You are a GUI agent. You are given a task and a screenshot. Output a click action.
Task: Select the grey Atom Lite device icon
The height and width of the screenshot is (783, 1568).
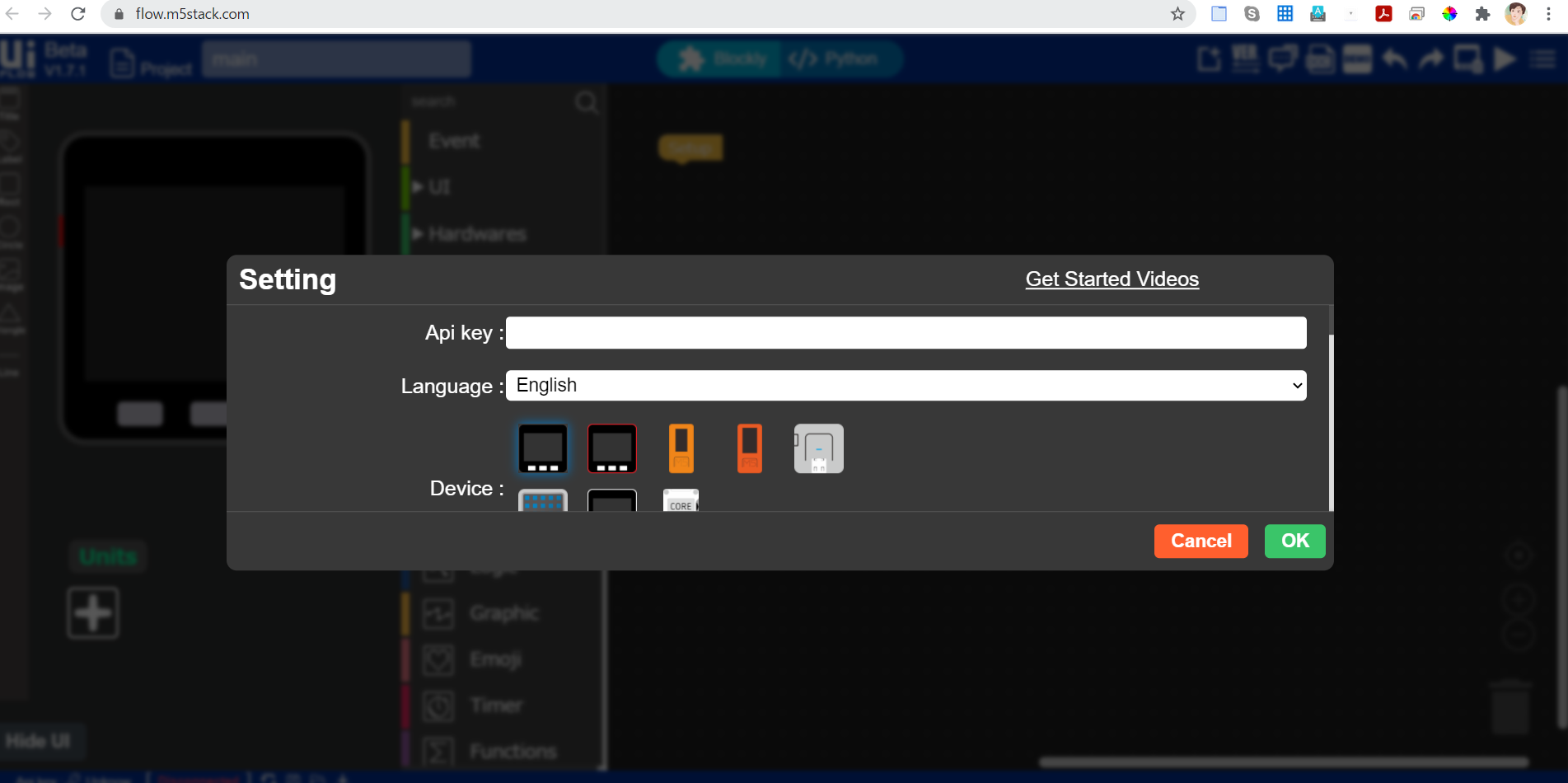pos(818,448)
